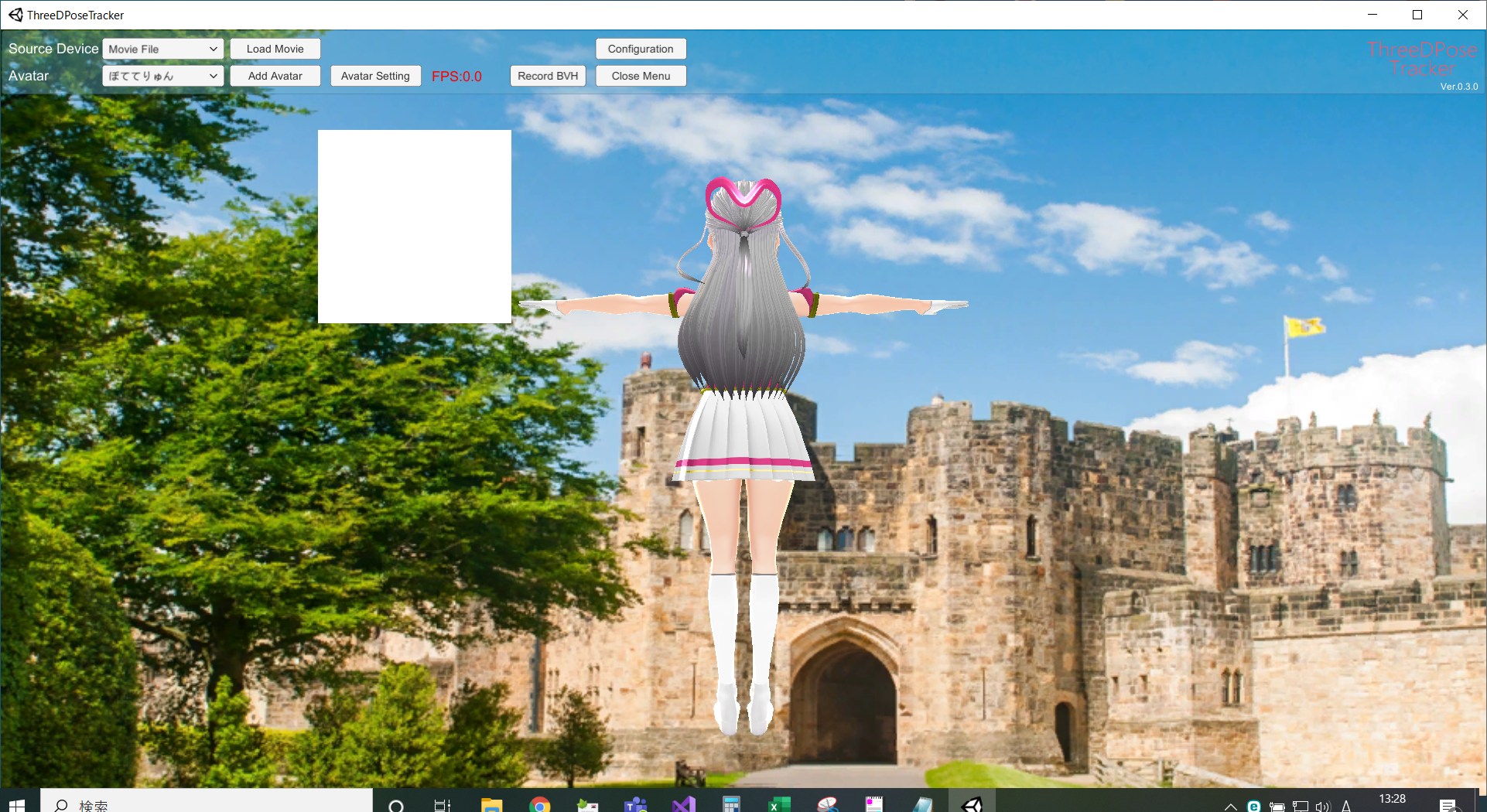Open Task View from the taskbar
1487x812 pixels.
point(443,805)
